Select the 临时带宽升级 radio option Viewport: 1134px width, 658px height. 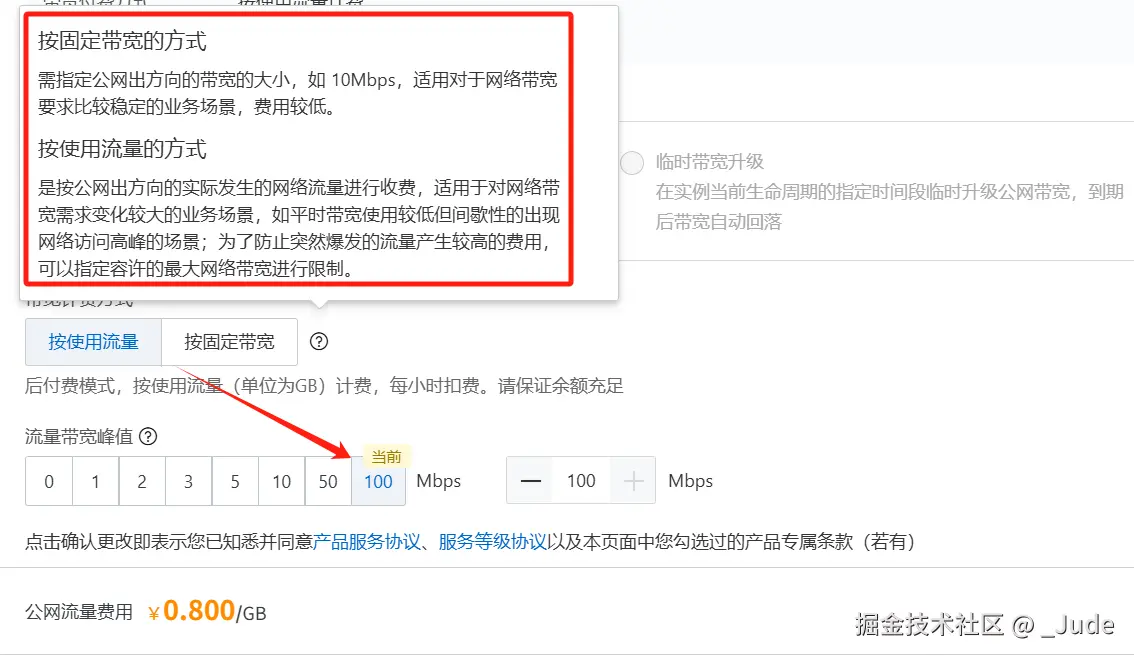pyautogui.click(x=632, y=163)
